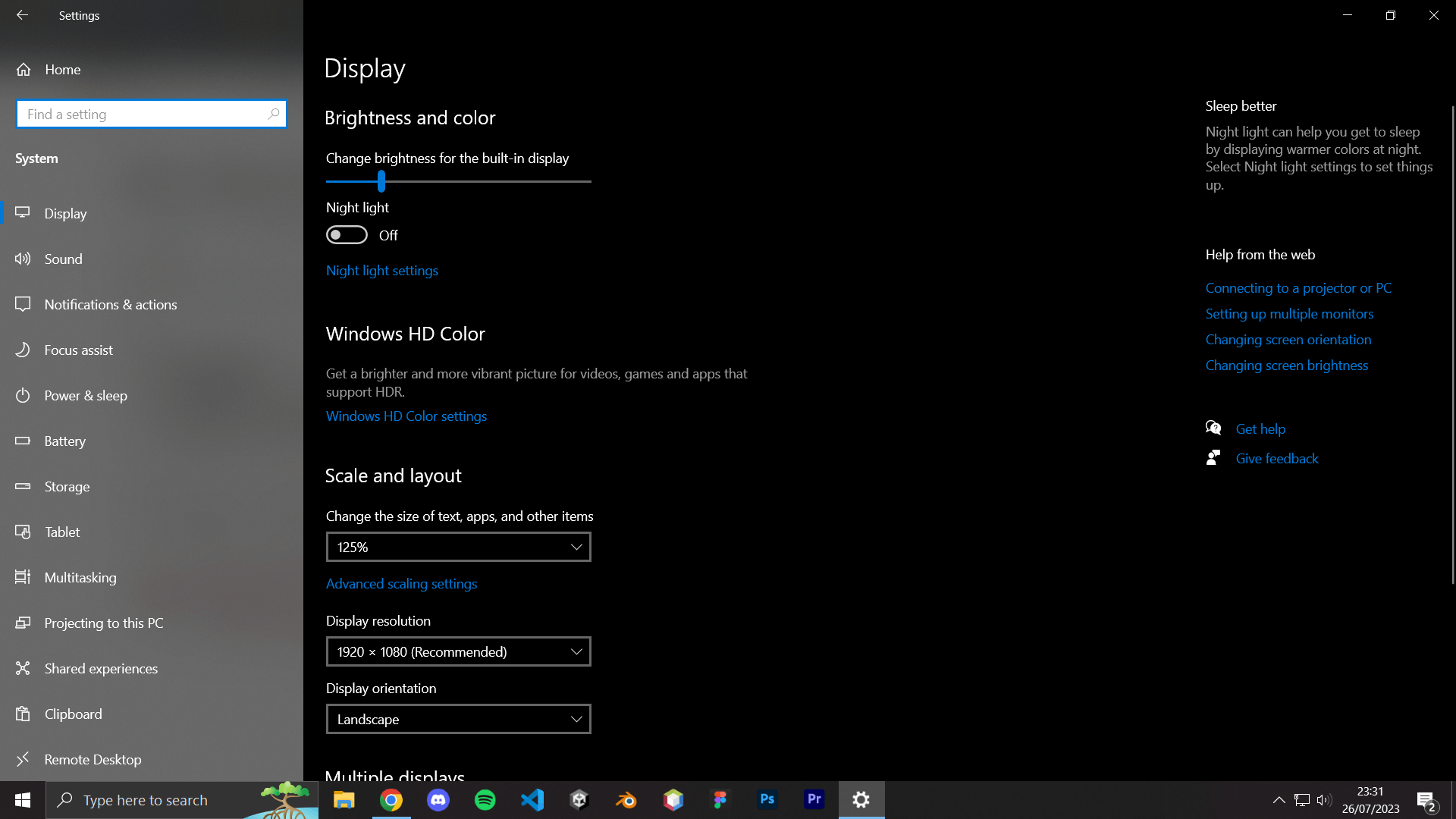
Task: Expand the 125% scaling dropdown
Action: click(x=458, y=547)
